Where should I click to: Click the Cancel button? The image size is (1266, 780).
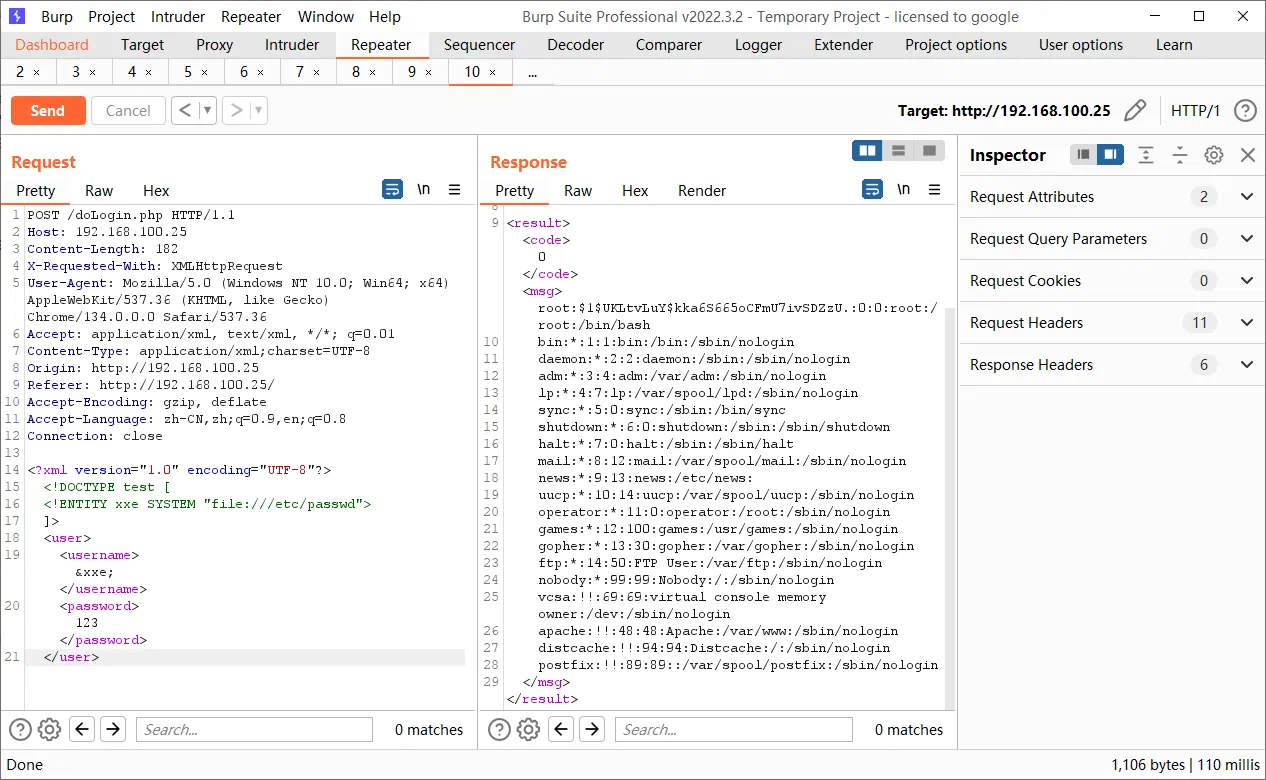coord(128,111)
